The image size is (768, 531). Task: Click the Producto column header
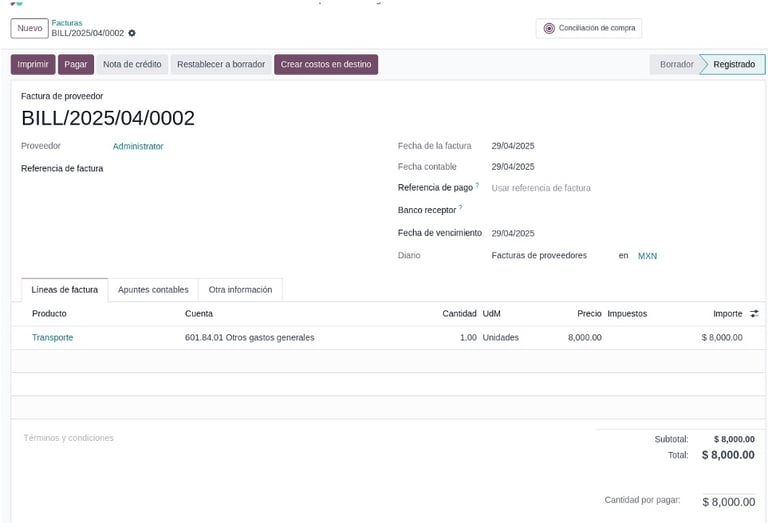coord(49,314)
